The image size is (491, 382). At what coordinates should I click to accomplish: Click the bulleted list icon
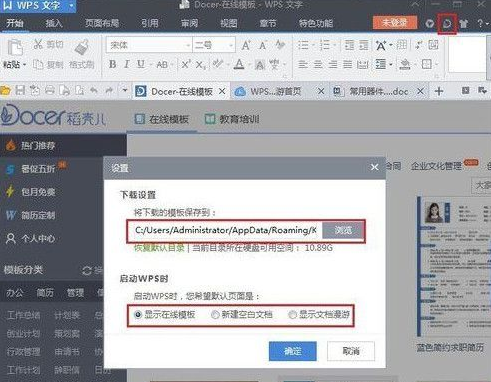[x=303, y=45]
